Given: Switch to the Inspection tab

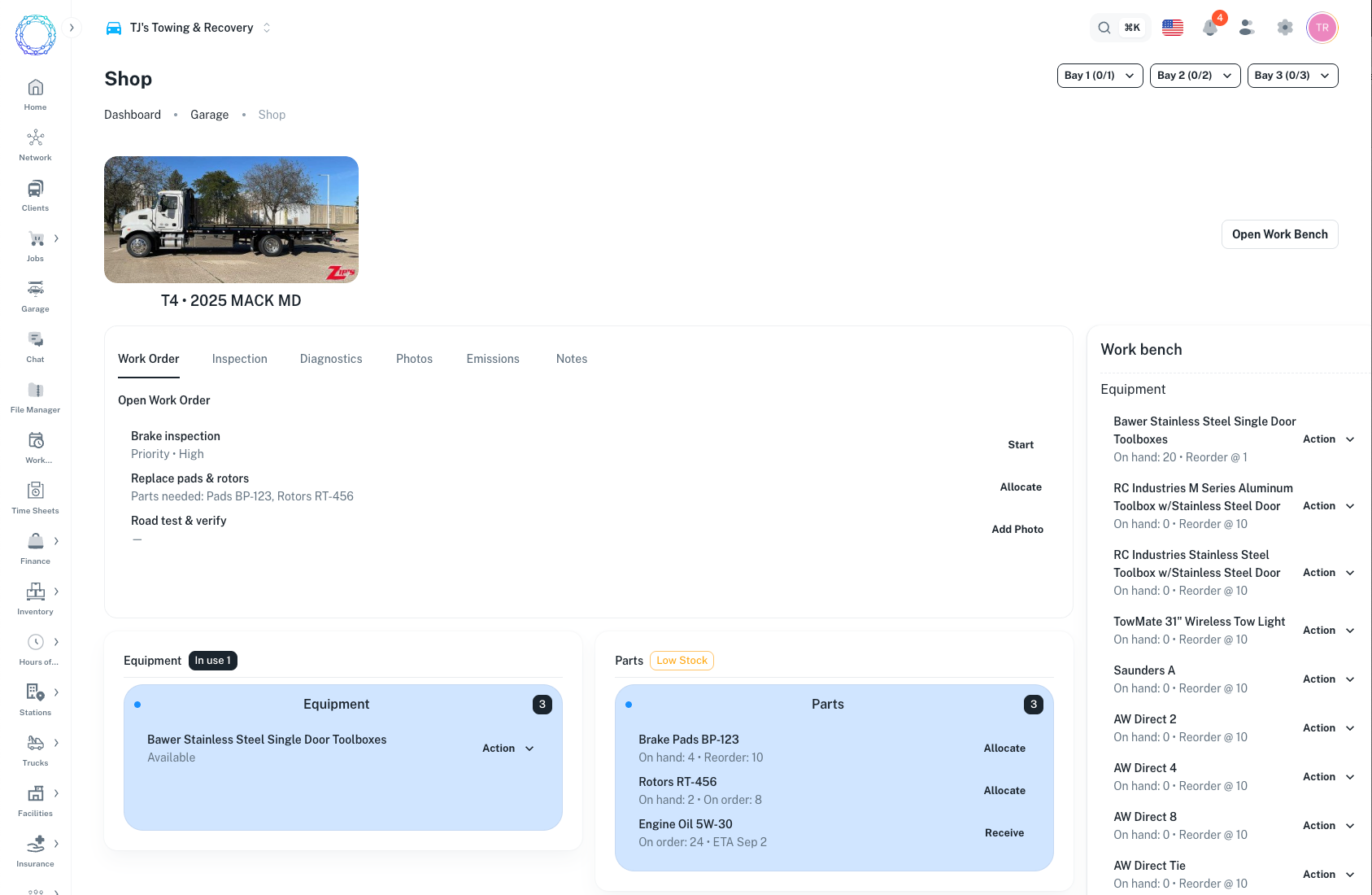Looking at the screenshot, I should click(x=239, y=359).
